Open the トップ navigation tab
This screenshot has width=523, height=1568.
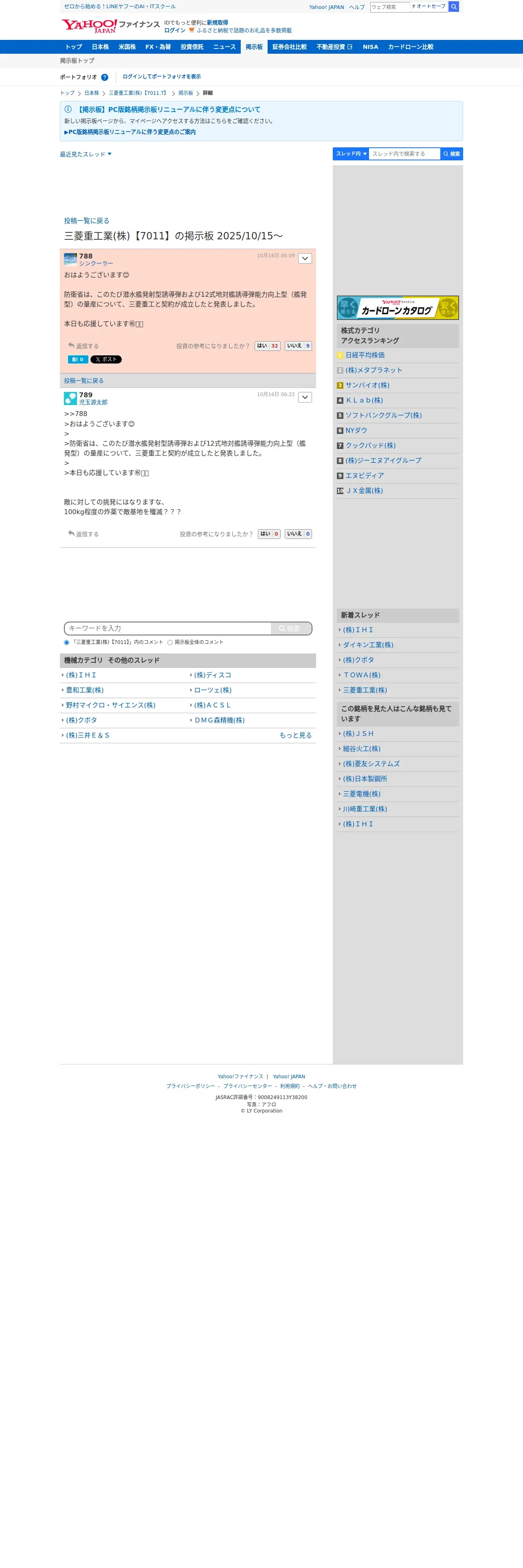point(74,47)
